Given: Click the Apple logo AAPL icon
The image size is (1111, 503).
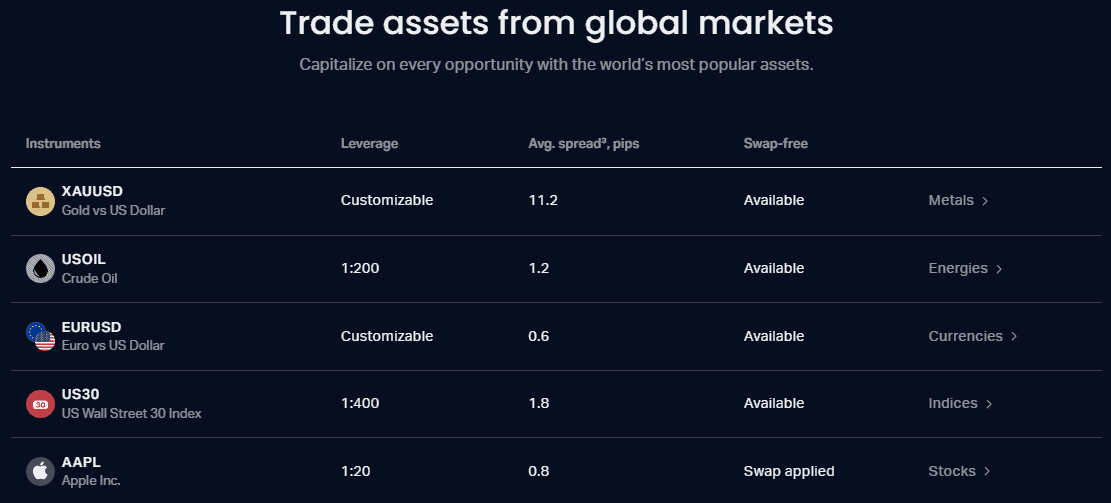Looking at the screenshot, I should [40, 471].
